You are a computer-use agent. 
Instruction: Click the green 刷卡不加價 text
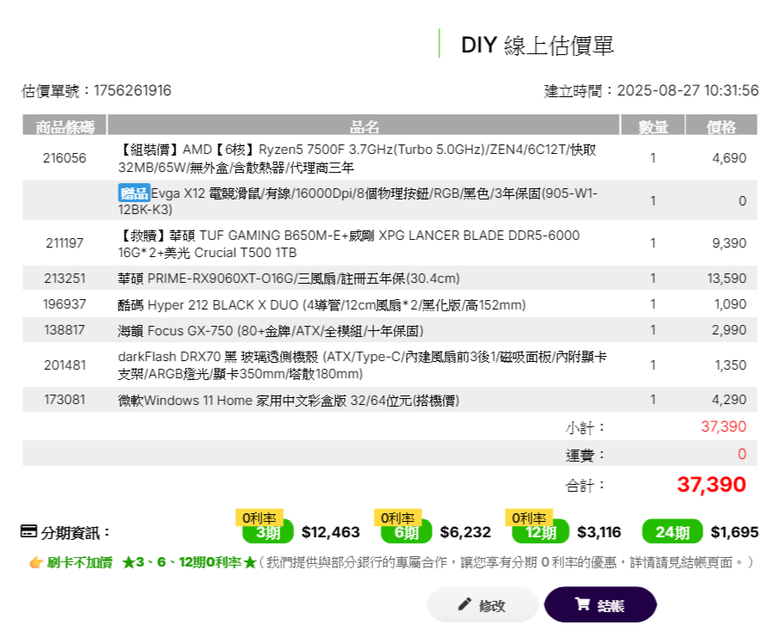pos(80,562)
